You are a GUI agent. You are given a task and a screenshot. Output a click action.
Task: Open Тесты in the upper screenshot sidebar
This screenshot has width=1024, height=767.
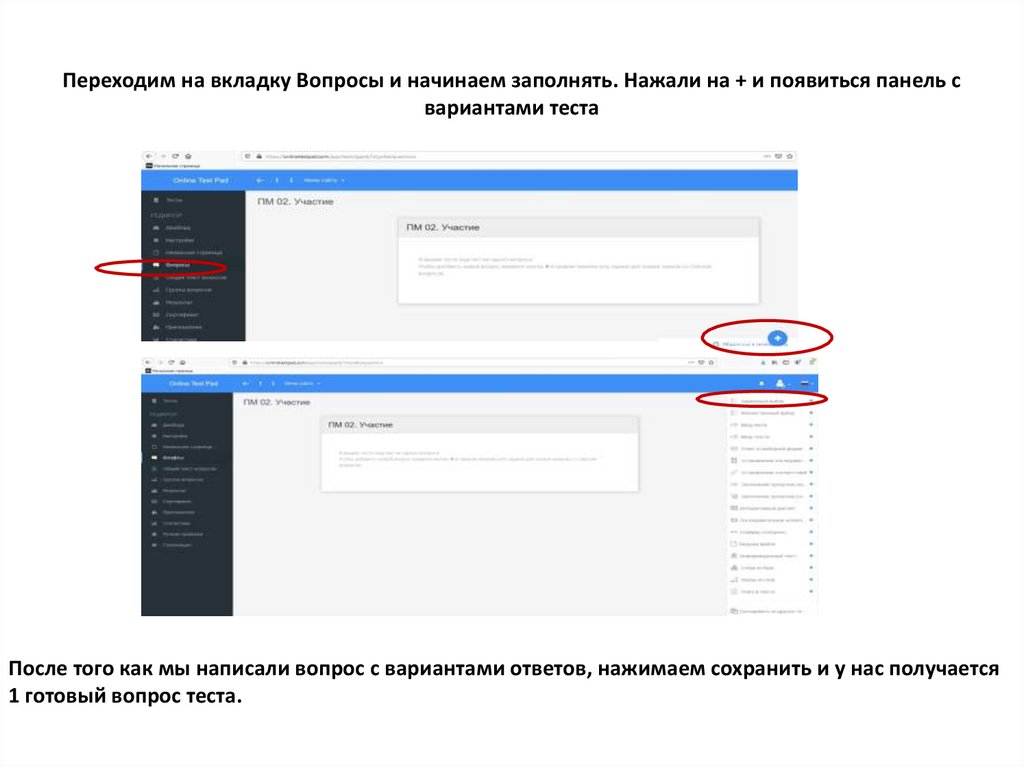[168, 200]
